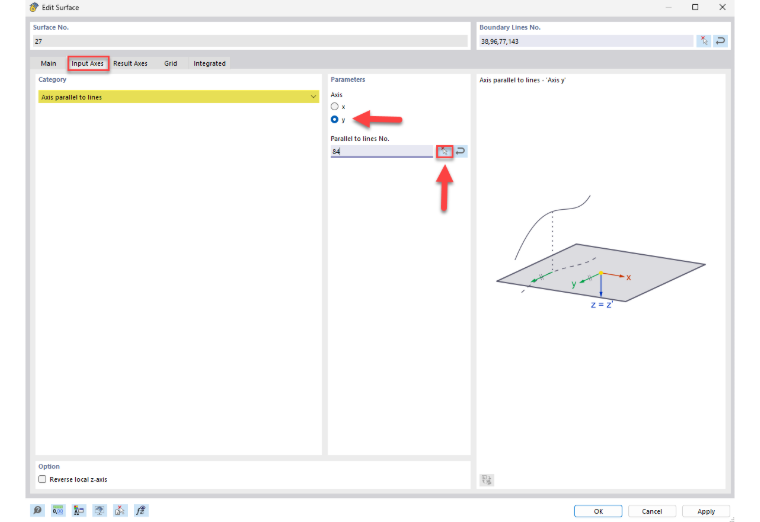760x522 pixels.
Task: Open the formula script icon
Action: click(x=141, y=510)
